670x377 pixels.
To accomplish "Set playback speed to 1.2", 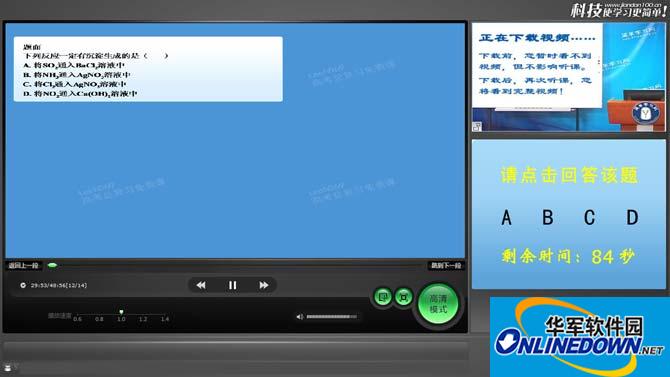I will (x=143, y=319).
